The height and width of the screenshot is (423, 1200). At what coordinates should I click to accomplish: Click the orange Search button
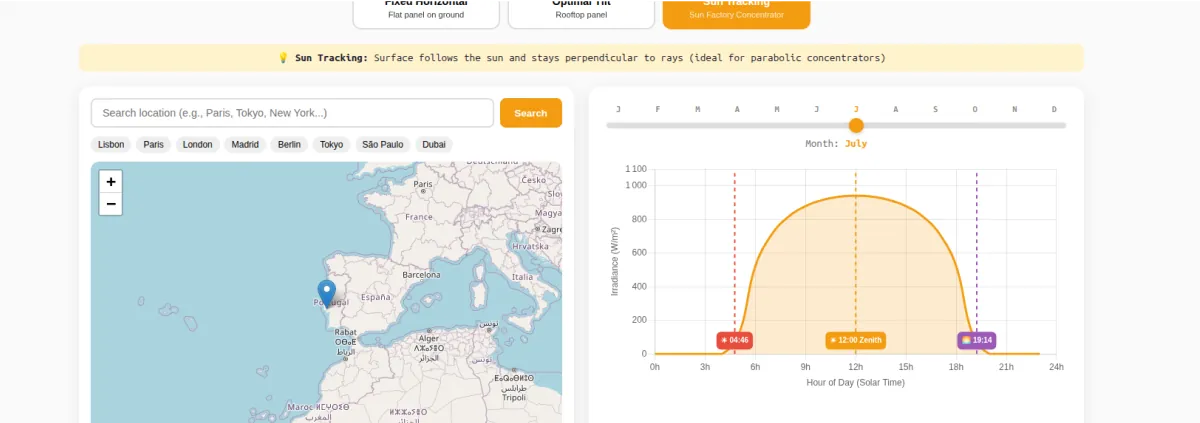point(531,113)
